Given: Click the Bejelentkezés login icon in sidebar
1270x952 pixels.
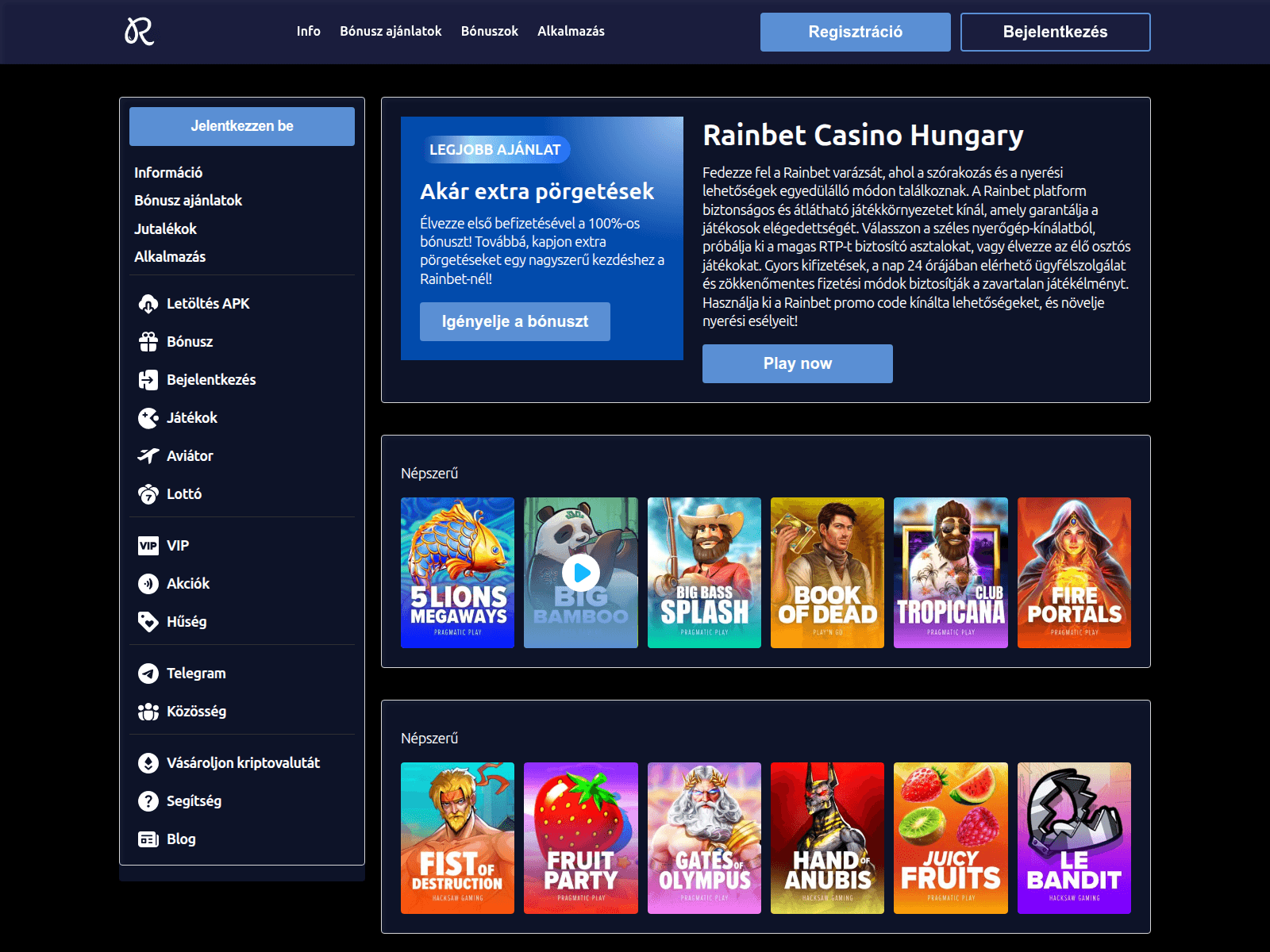Looking at the screenshot, I should click(x=148, y=380).
